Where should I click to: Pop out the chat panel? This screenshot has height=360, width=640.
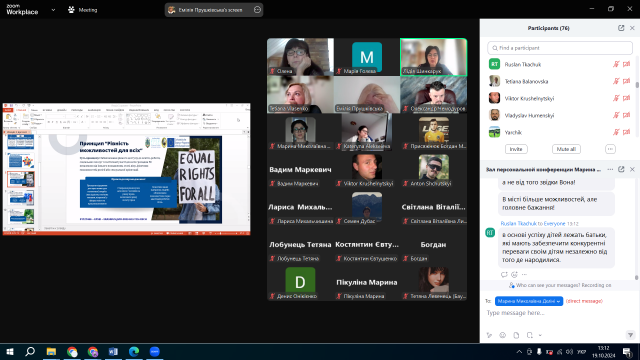point(621,169)
